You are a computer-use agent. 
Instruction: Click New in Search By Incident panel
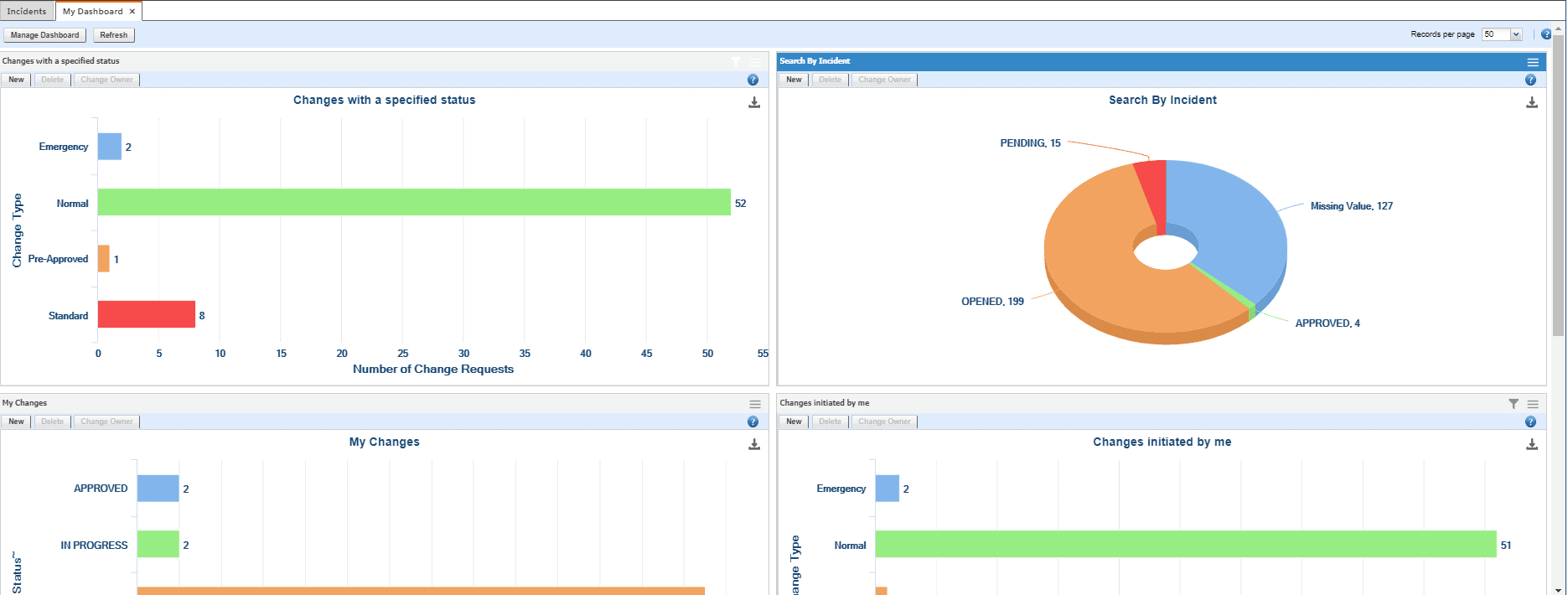click(794, 80)
